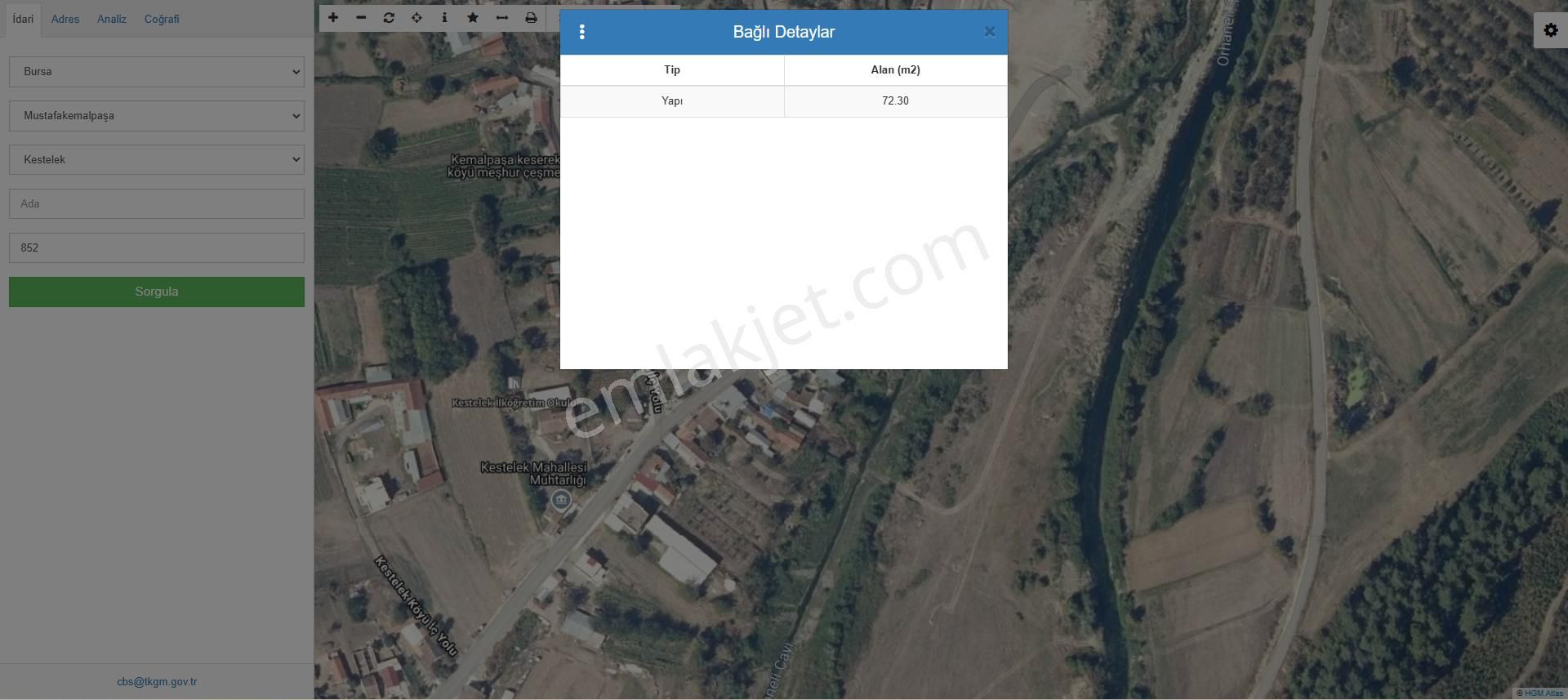Screen dimensions: 1568x700
Task: Open the Coğrafi tab
Action: [162, 19]
